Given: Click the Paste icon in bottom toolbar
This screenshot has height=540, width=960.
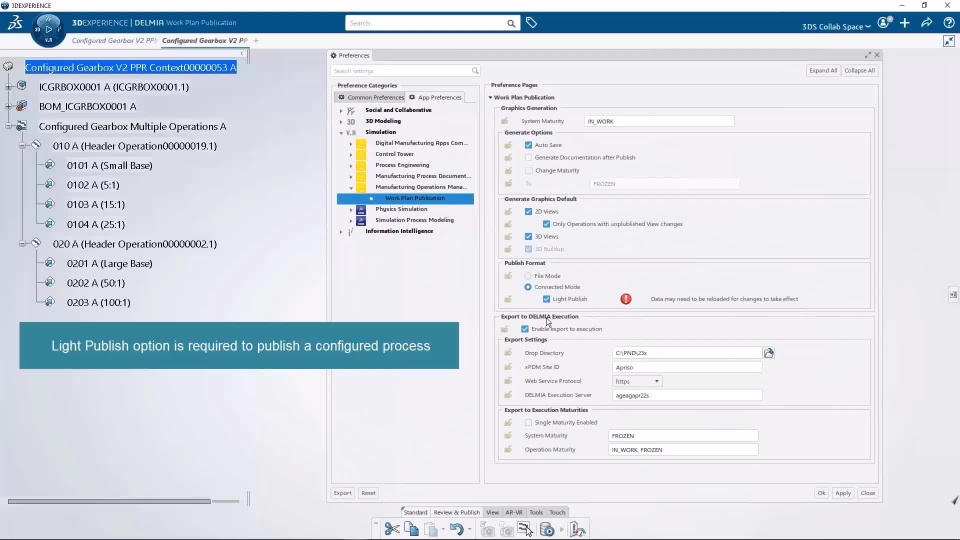Looking at the screenshot, I should point(431,529).
